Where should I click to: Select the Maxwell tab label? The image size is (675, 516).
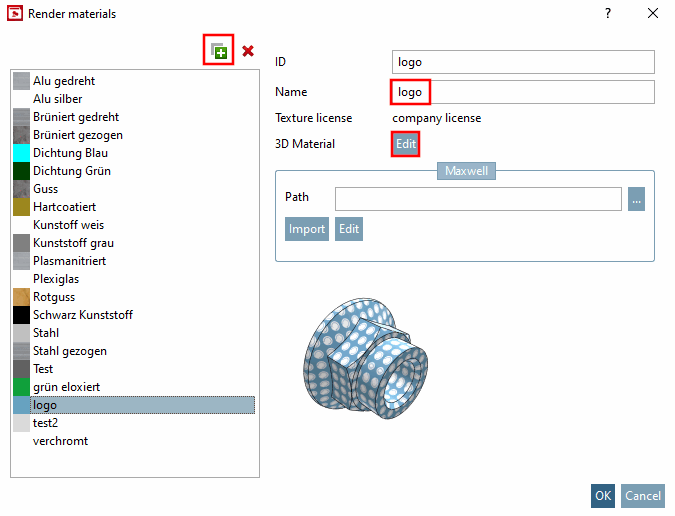click(x=466, y=171)
